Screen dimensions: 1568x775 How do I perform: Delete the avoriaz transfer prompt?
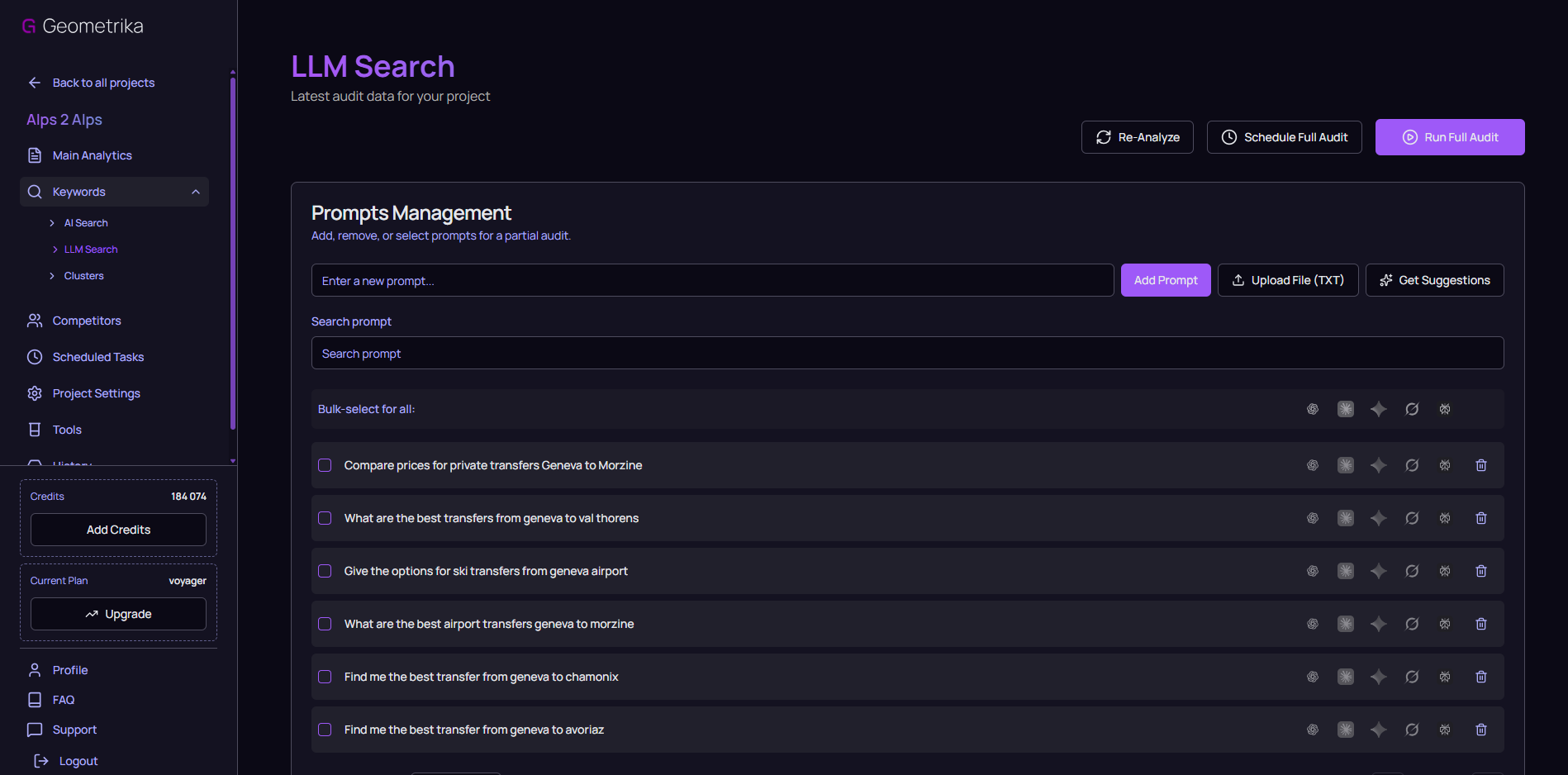coord(1480,730)
